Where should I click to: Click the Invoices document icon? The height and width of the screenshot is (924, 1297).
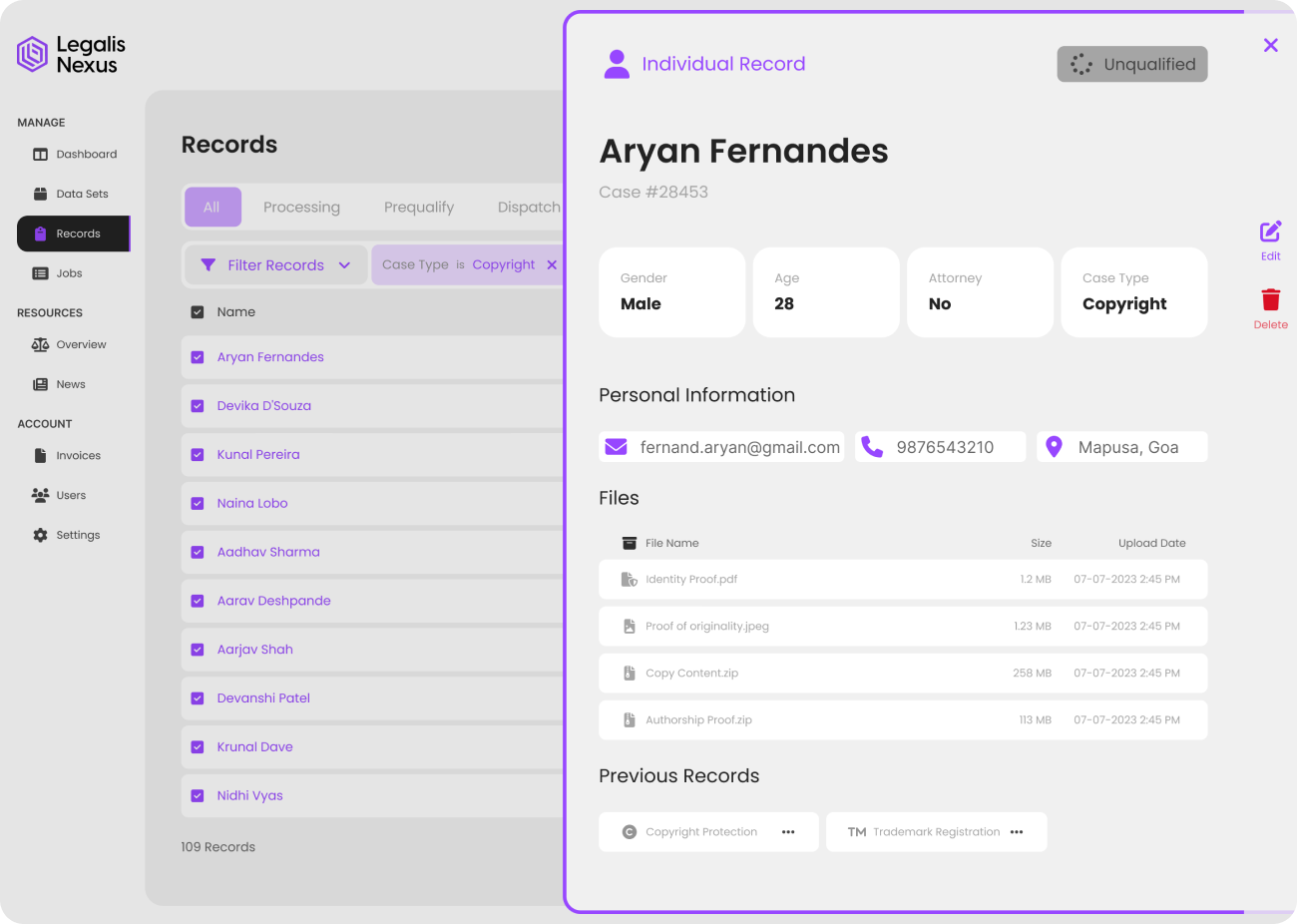(40, 455)
